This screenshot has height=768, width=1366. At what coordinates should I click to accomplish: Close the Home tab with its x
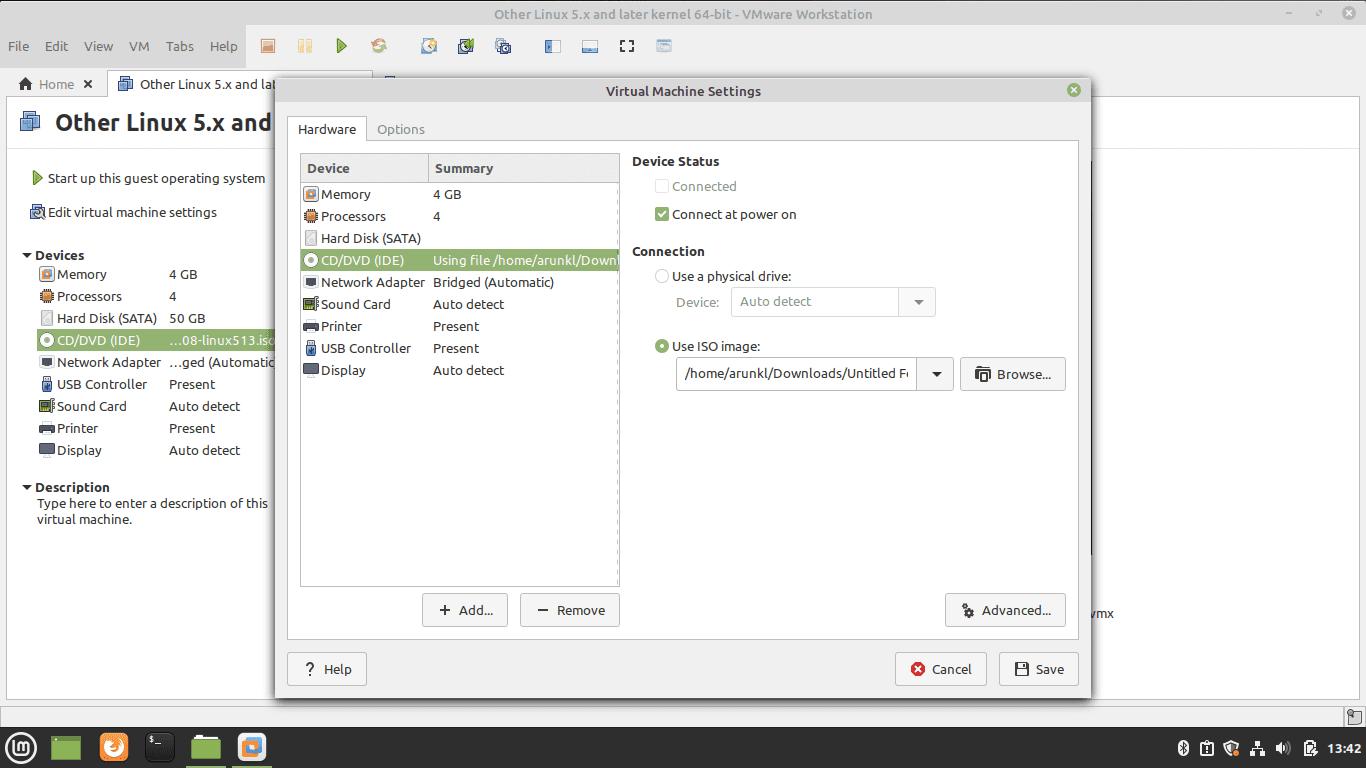[x=88, y=84]
